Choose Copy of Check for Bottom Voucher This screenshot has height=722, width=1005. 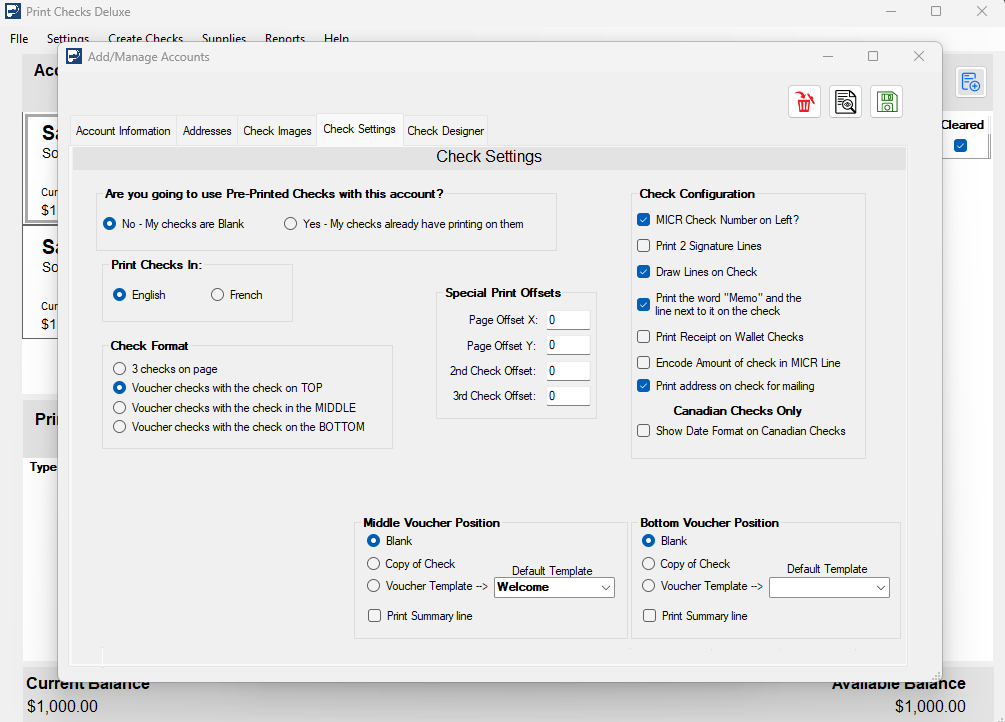pyautogui.click(x=648, y=563)
